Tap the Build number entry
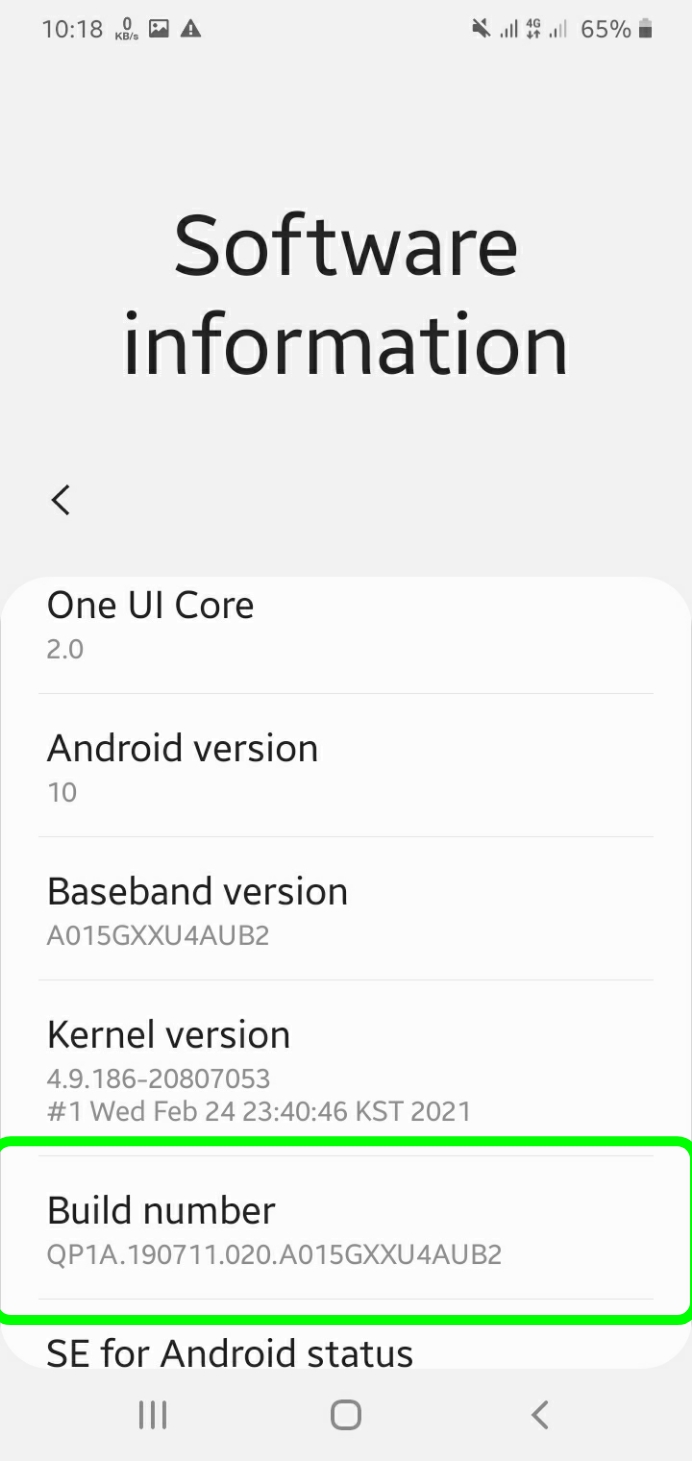This screenshot has height=1461, width=692. click(x=346, y=1228)
